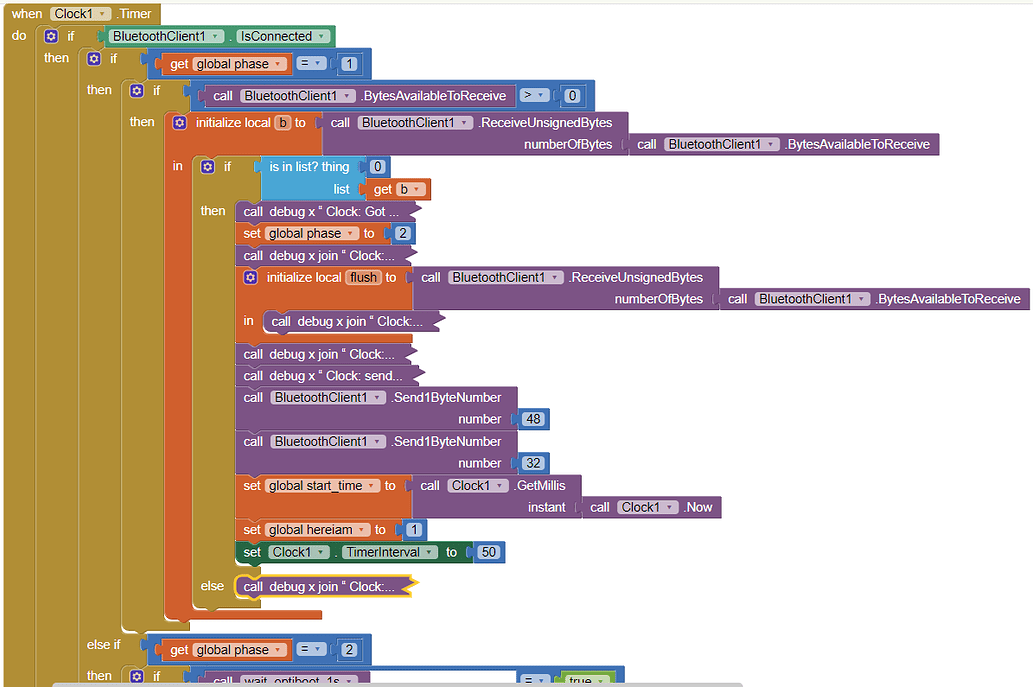This screenshot has height=687, width=1033.
Task: Open gear icon on 'initialize local flush' block
Action: coord(251,278)
